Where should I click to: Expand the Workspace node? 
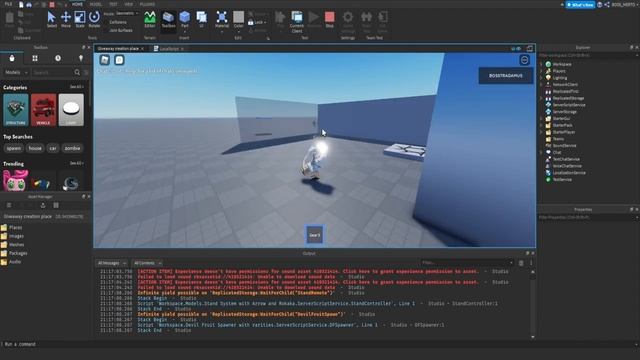tap(542, 64)
